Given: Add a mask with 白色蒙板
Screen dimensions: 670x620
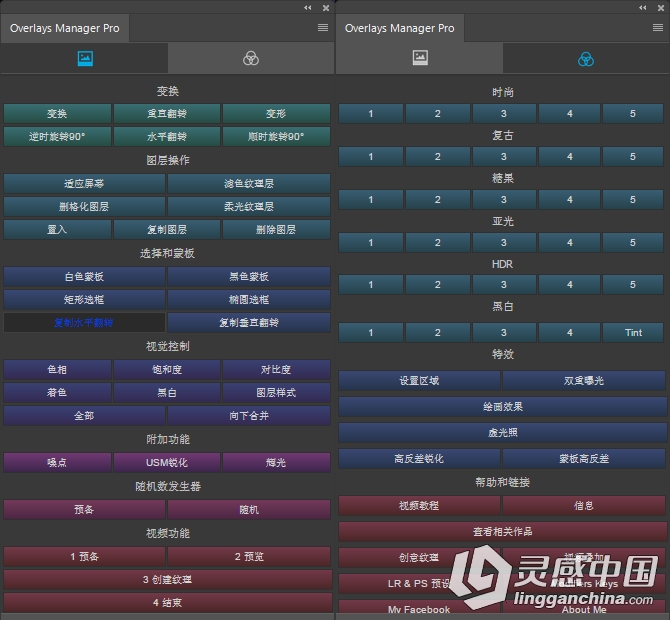Looking at the screenshot, I should [84, 277].
